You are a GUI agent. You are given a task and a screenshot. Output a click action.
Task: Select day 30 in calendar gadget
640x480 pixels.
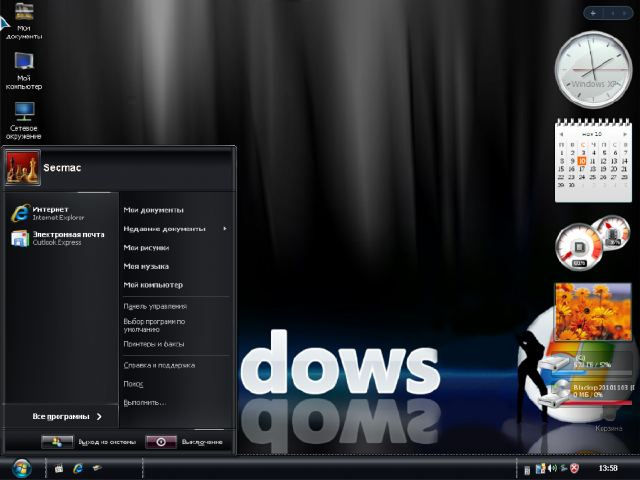(x=571, y=185)
